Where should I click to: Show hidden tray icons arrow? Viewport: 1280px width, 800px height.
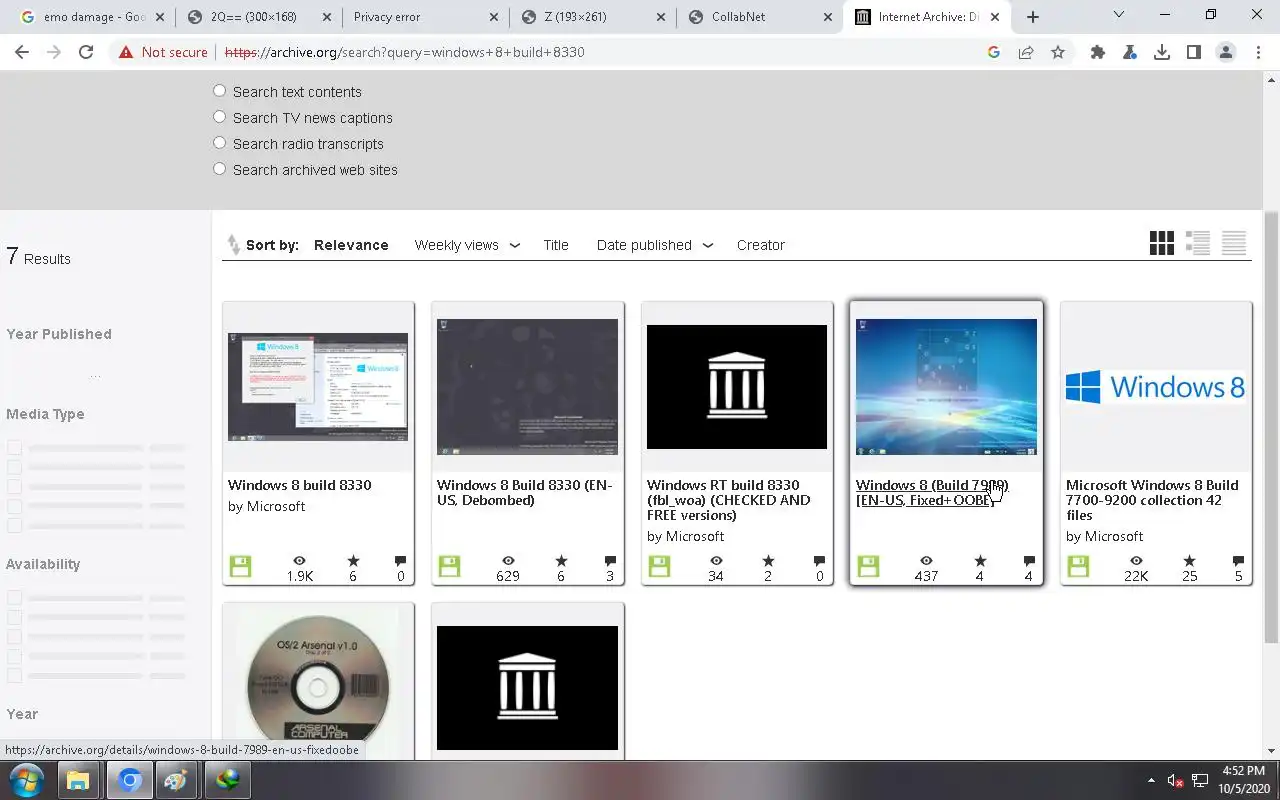pyautogui.click(x=1151, y=780)
